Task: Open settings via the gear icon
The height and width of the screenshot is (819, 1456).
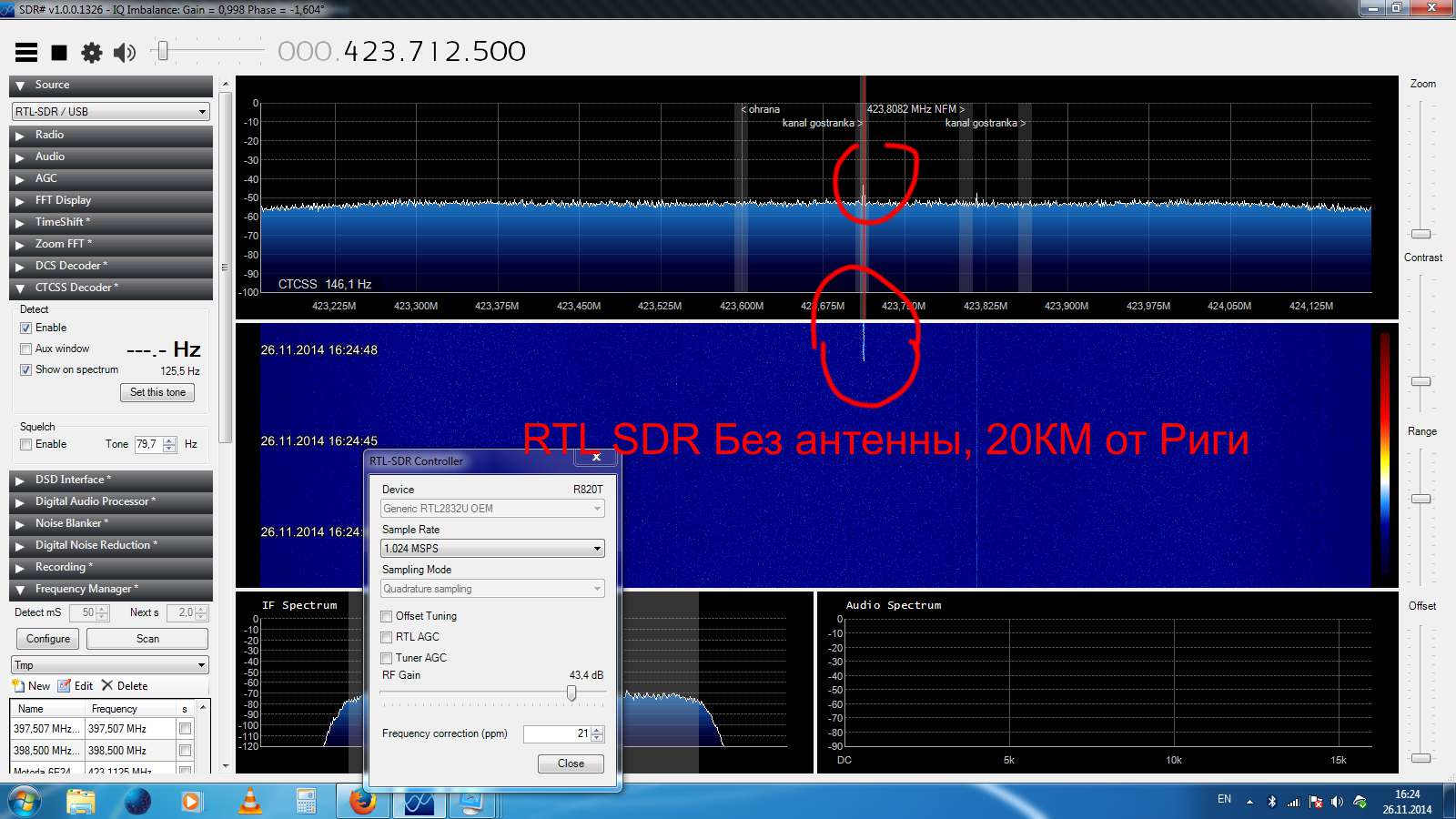Action: point(92,53)
